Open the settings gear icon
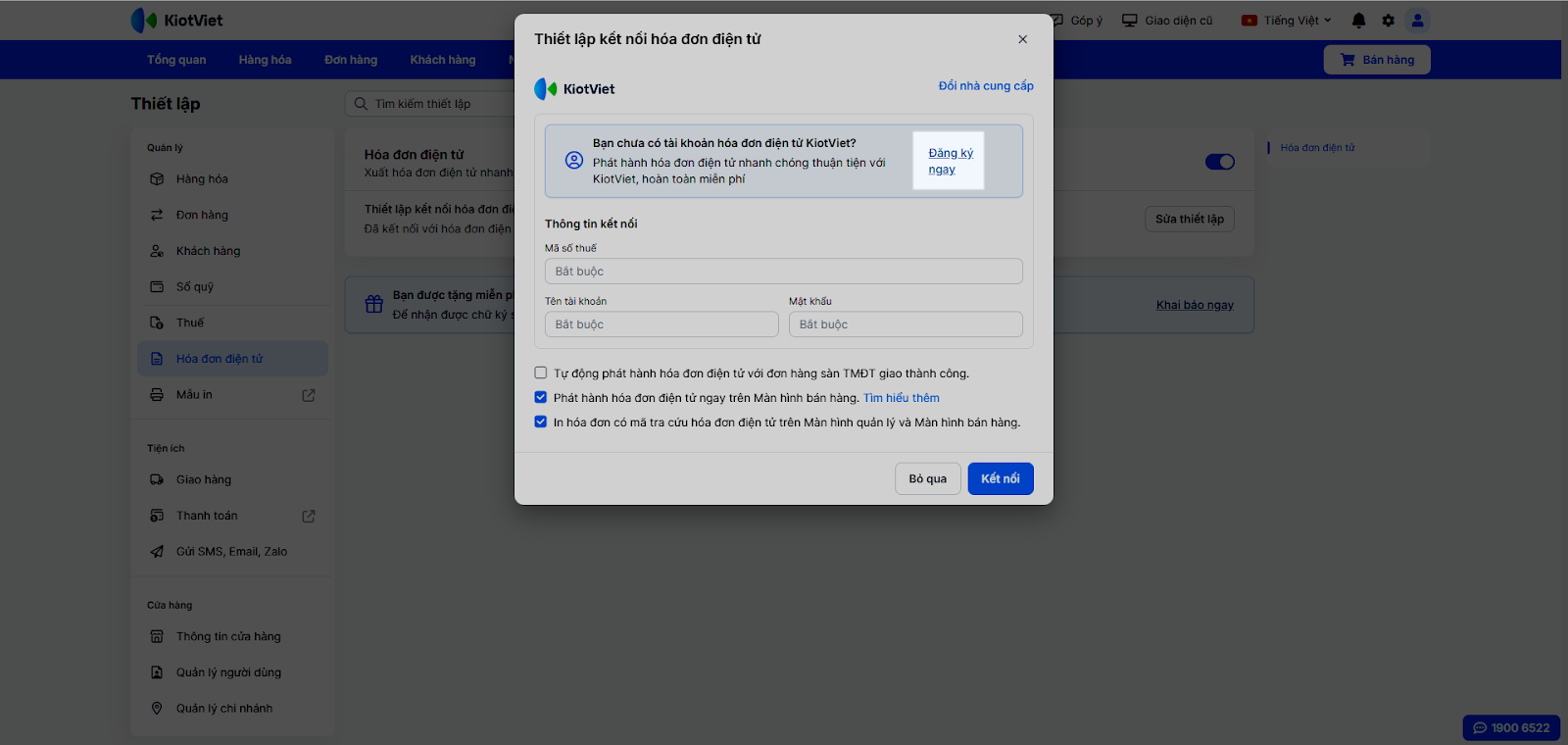Image resolution: width=1568 pixels, height=745 pixels. pyautogui.click(x=1388, y=21)
